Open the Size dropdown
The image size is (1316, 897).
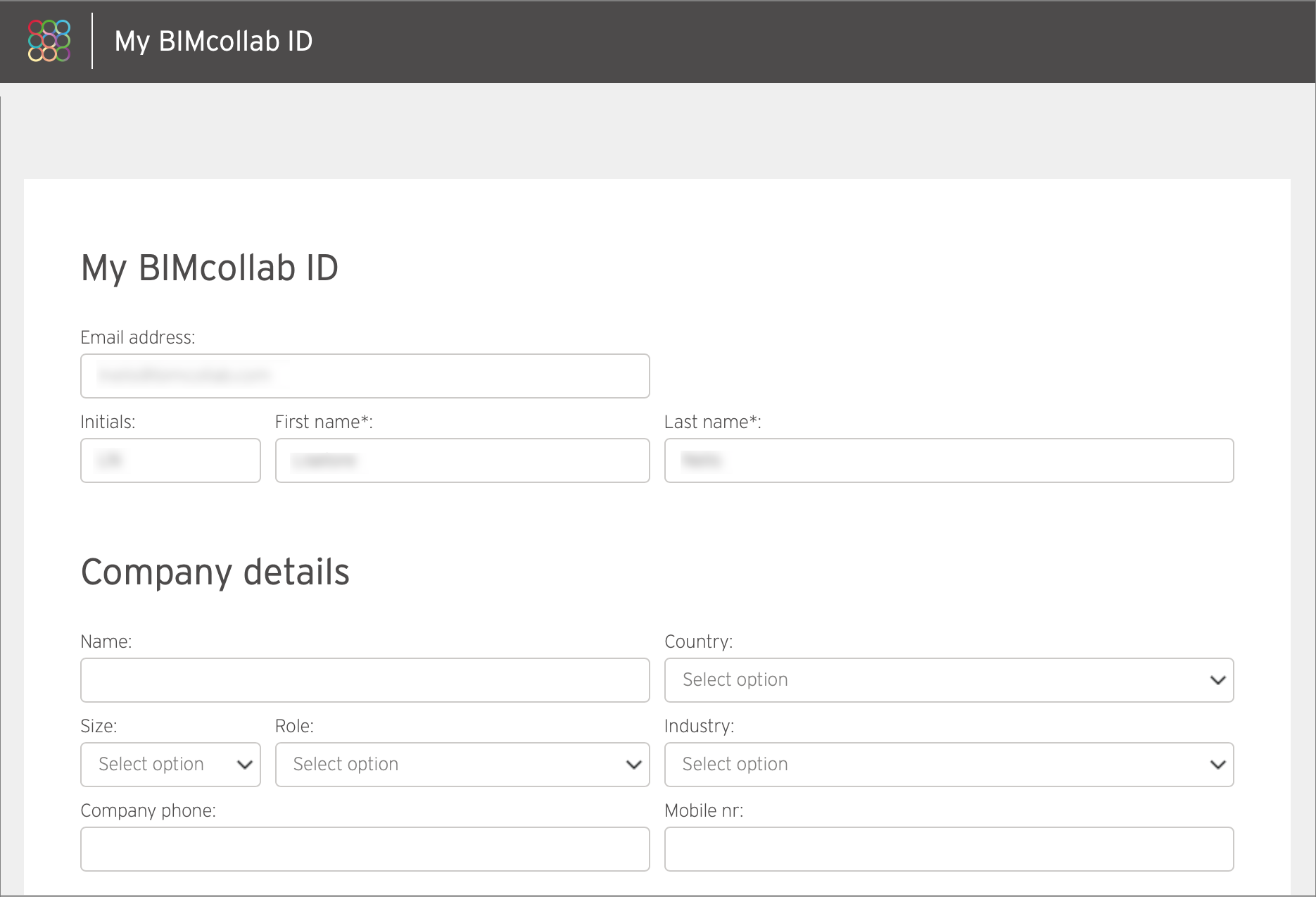[171, 765]
